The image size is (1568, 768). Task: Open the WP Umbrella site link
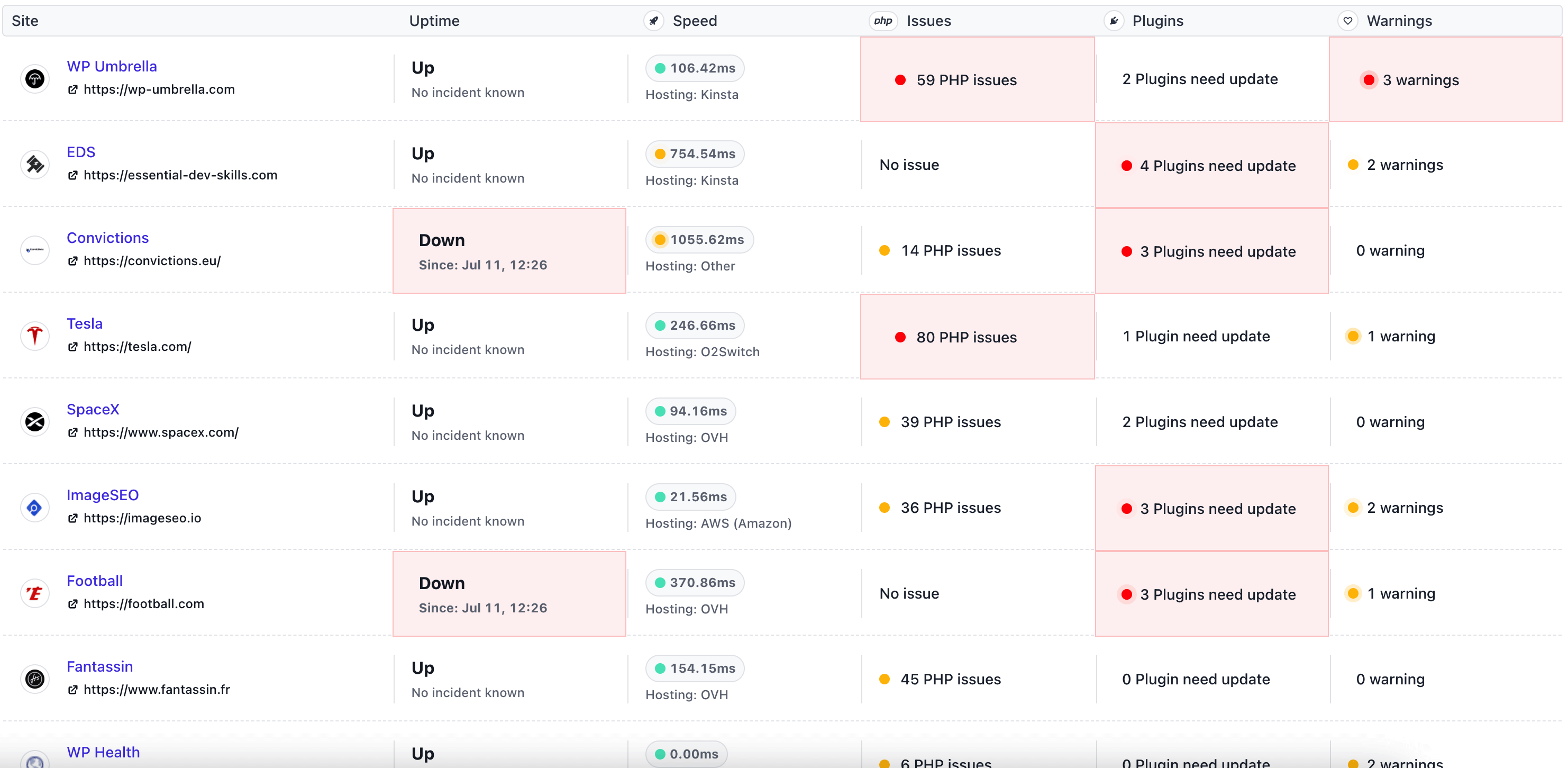[x=112, y=66]
